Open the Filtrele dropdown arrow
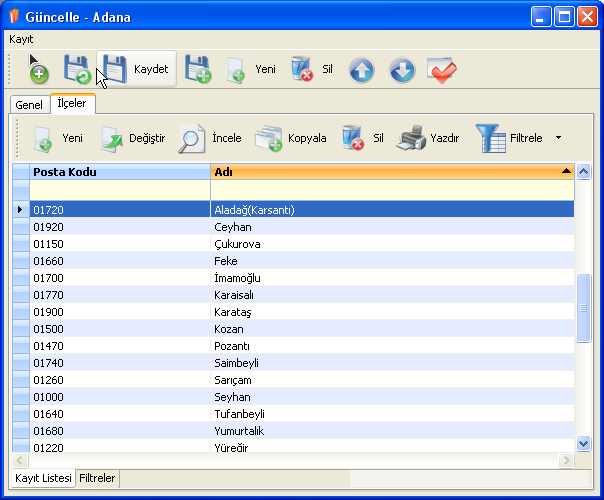 tap(558, 138)
